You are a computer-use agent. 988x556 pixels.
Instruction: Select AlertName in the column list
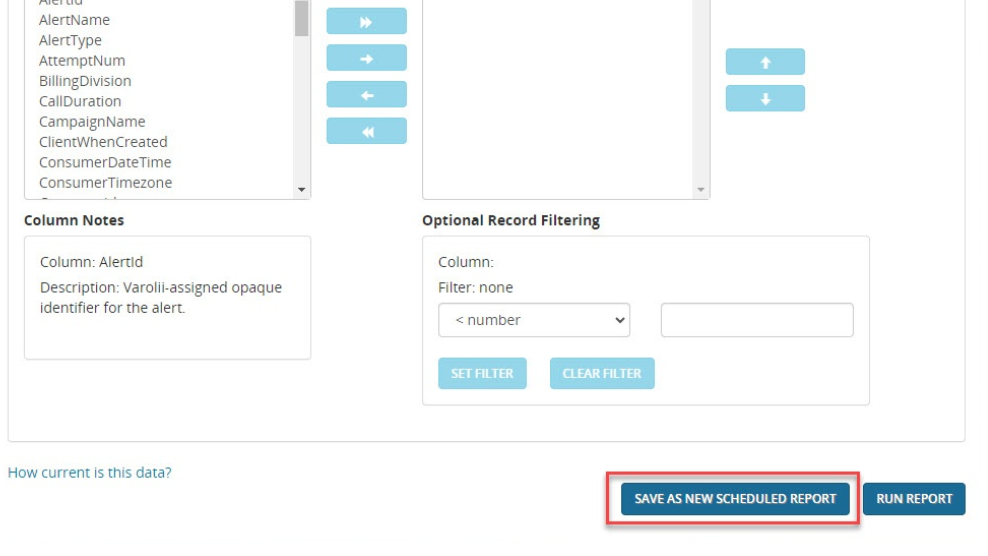pos(75,20)
